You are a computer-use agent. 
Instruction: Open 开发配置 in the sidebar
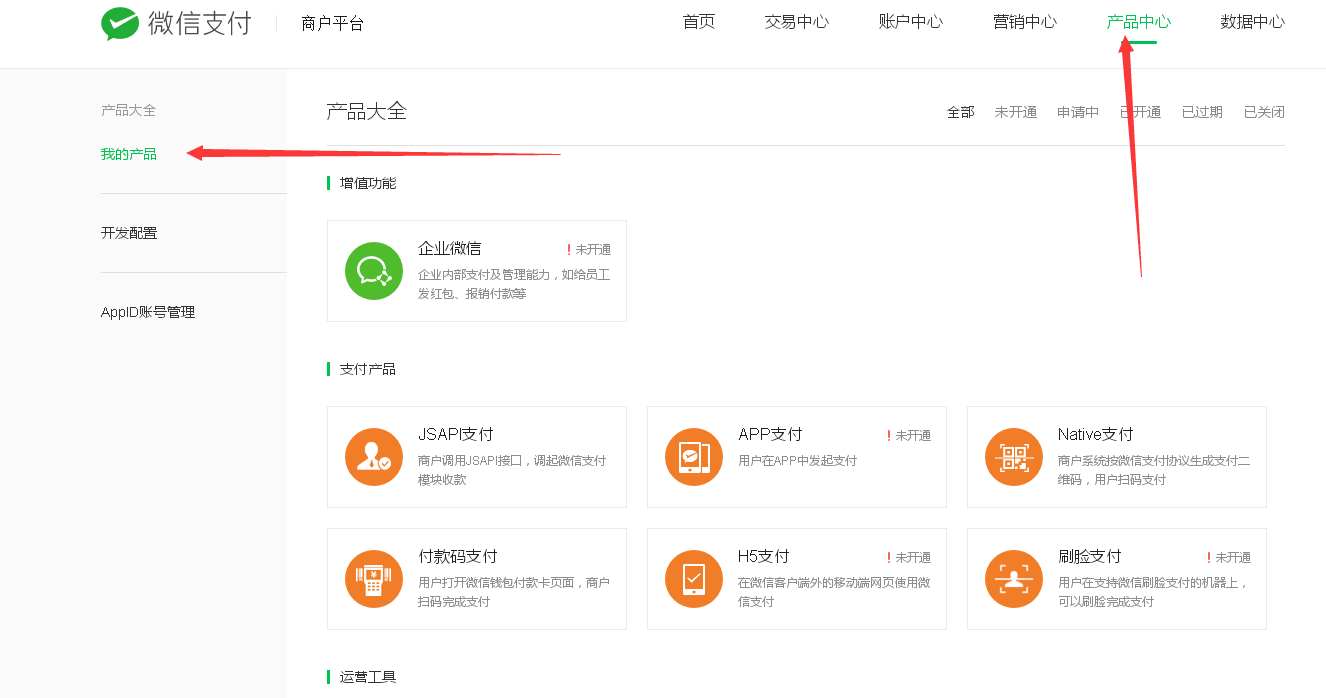pos(129,233)
